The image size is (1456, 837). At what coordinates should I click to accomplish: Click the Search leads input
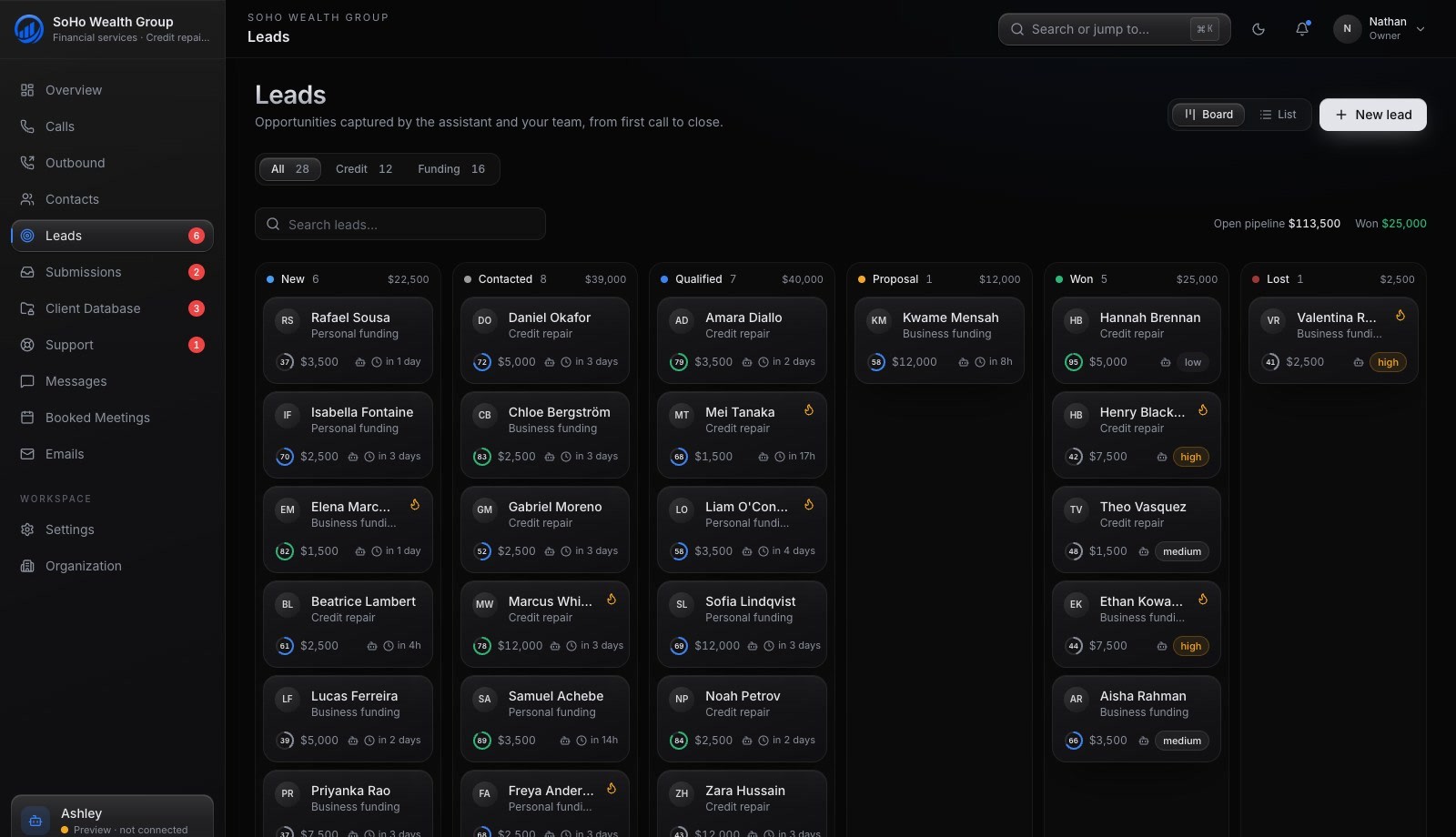pos(400,224)
